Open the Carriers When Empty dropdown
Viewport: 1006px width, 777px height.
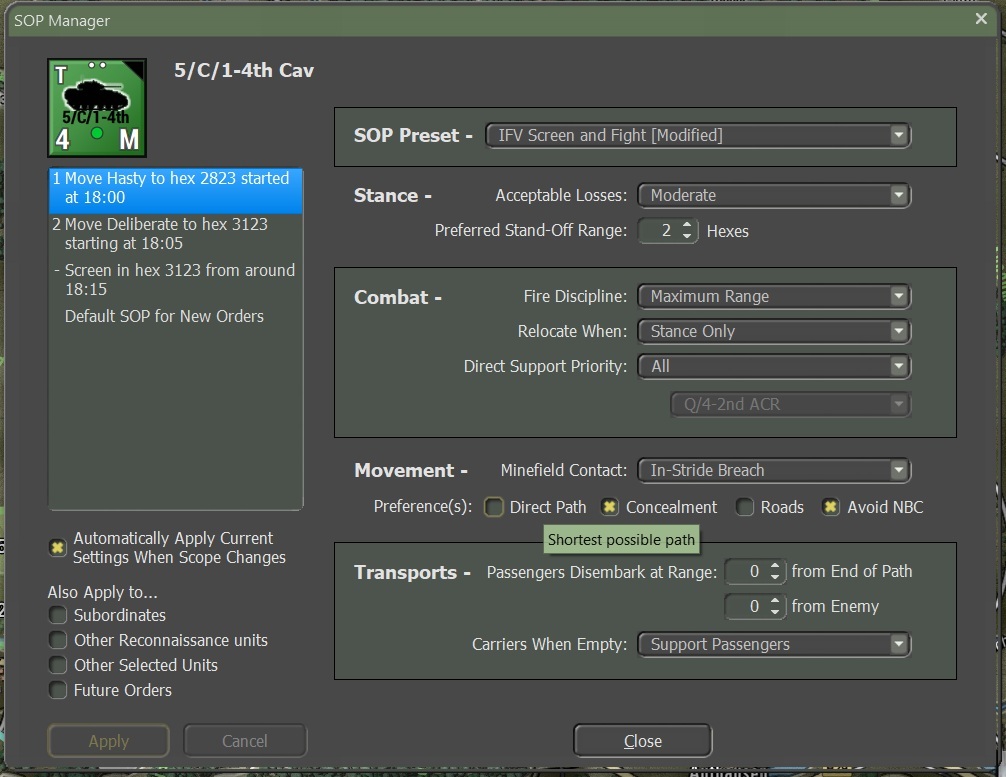(x=773, y=644)
